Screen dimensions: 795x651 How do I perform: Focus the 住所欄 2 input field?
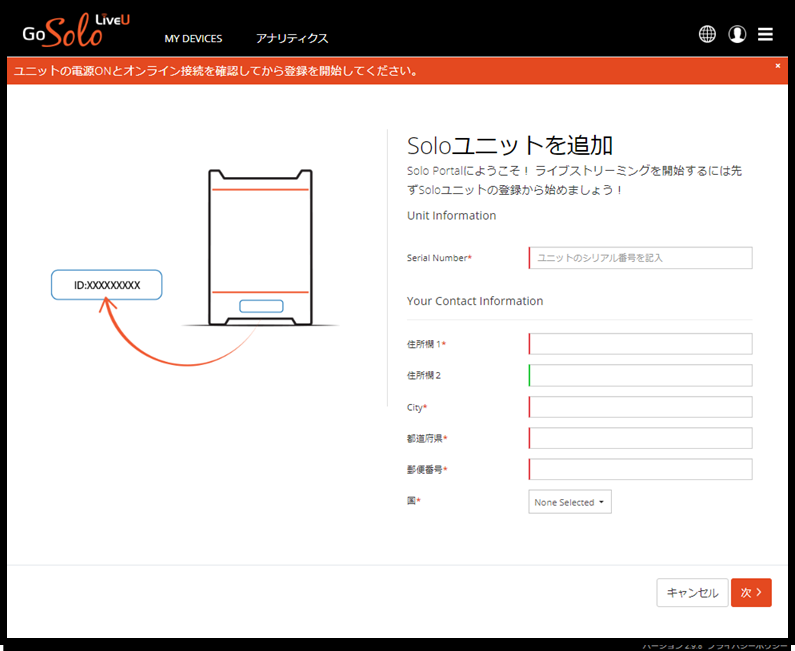(640, 375)
